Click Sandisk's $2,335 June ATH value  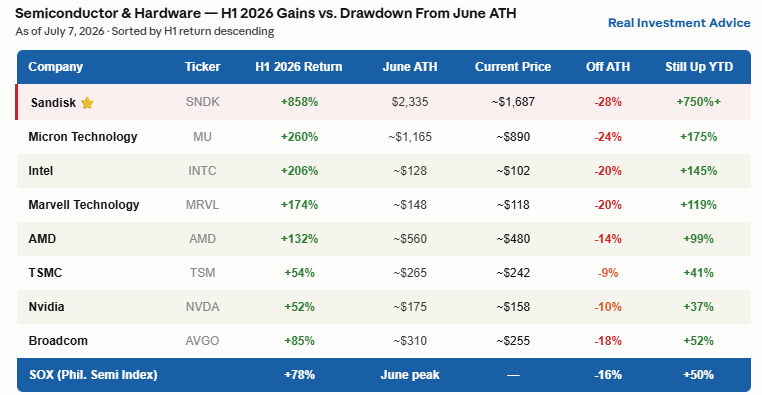click(x=410, y=102)
